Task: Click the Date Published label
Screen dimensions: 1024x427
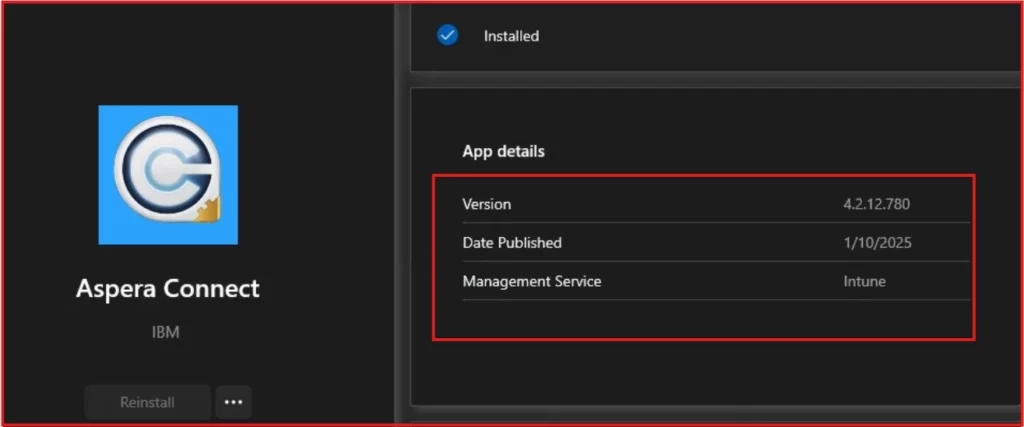Action: click(512, 243)
